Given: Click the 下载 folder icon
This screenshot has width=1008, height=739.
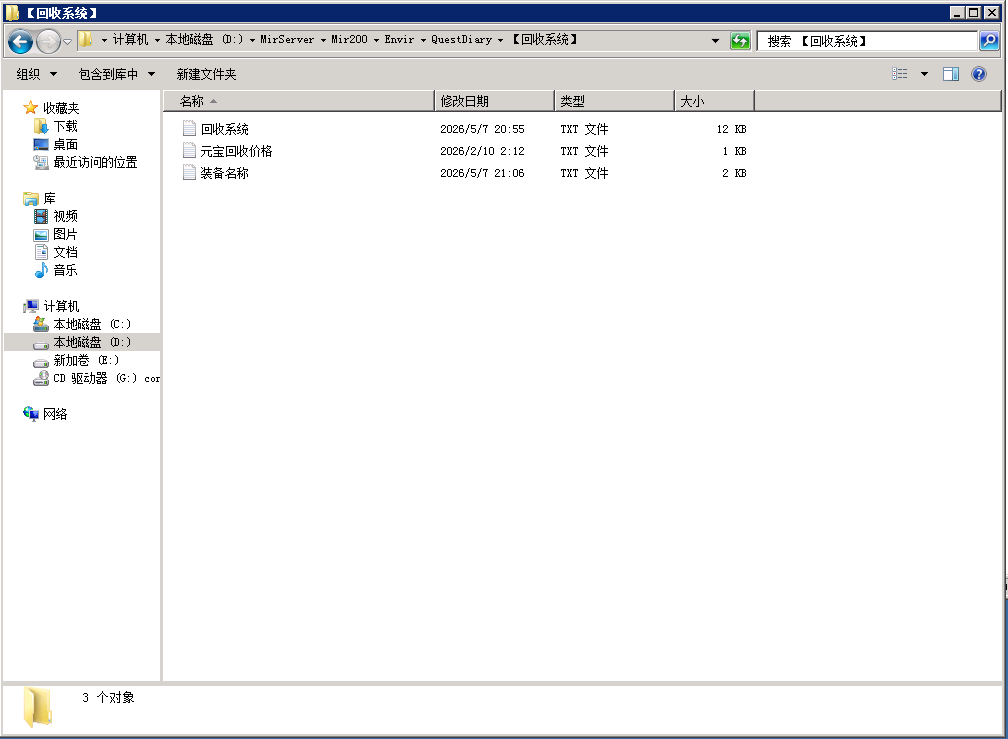Looking at the screenshot, I should click(x=40, y=126).
